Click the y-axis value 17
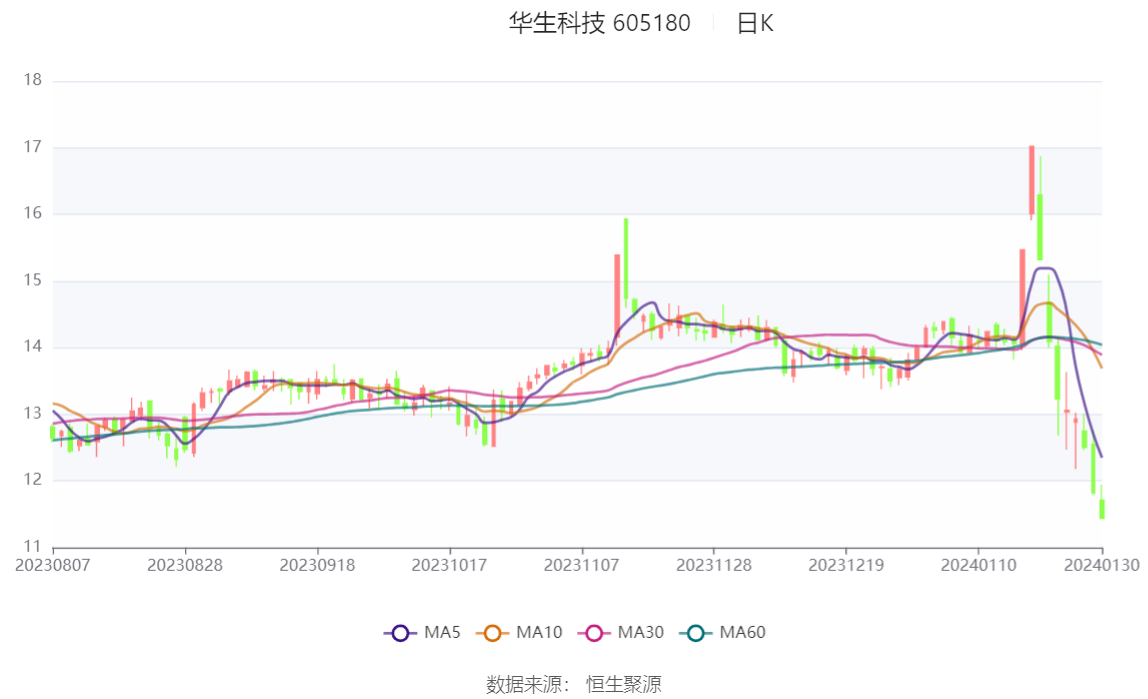The height and width of the screenshot is (699, 1148). pyautogui.click(x=32, y=146)
